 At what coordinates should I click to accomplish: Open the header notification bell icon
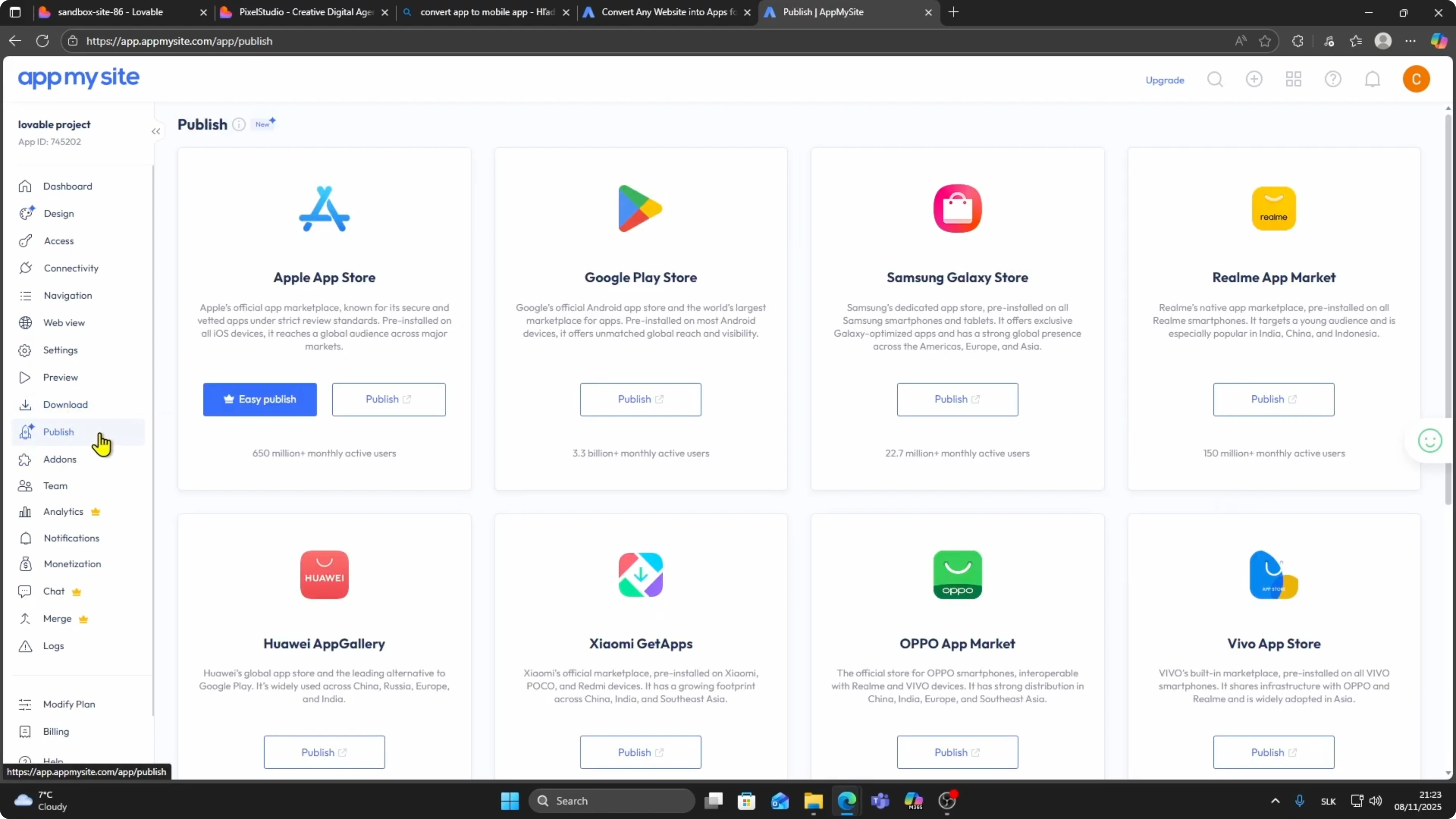(x=1373, y=79)
